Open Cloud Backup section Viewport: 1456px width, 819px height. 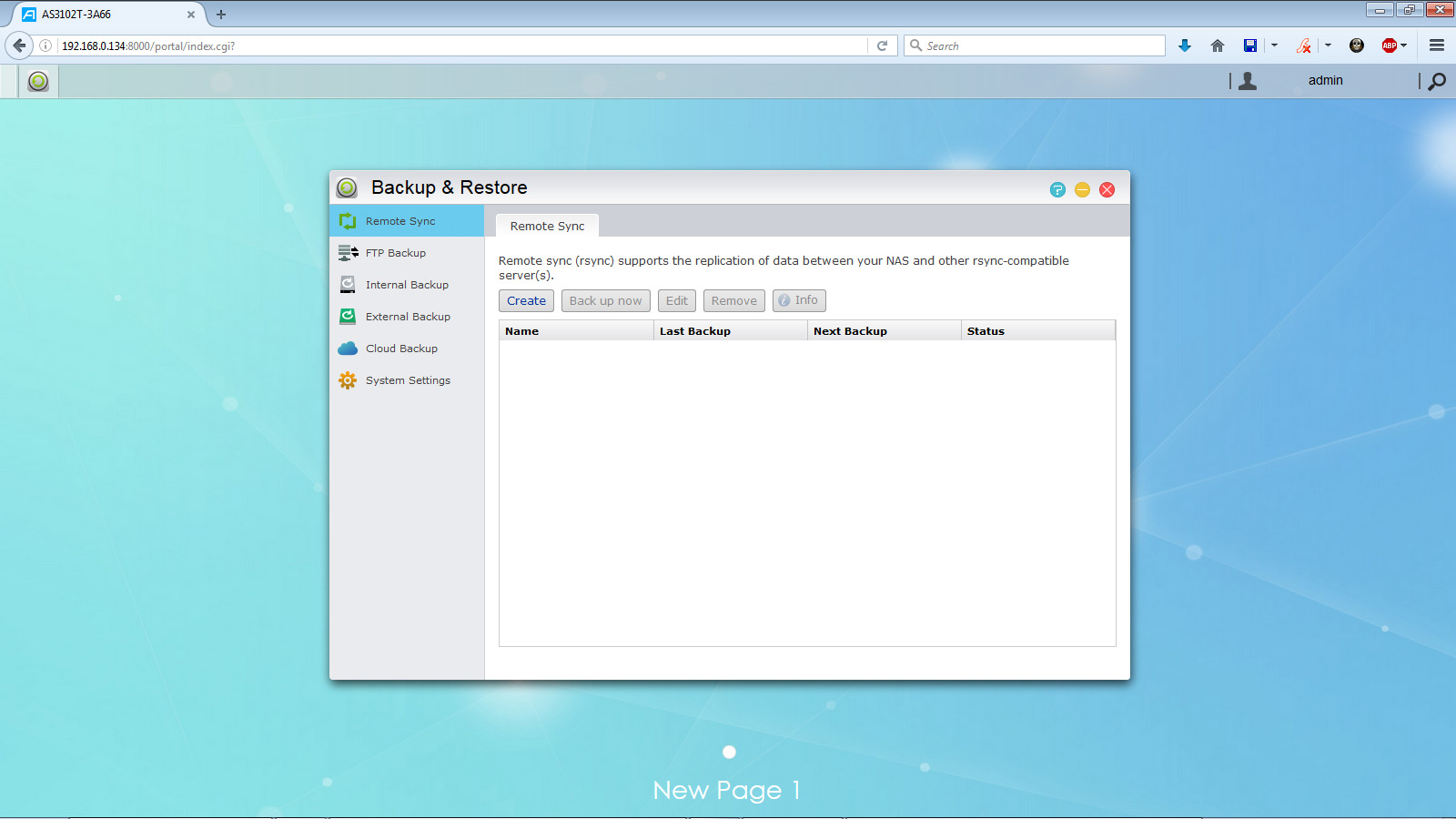pos(407,349)
